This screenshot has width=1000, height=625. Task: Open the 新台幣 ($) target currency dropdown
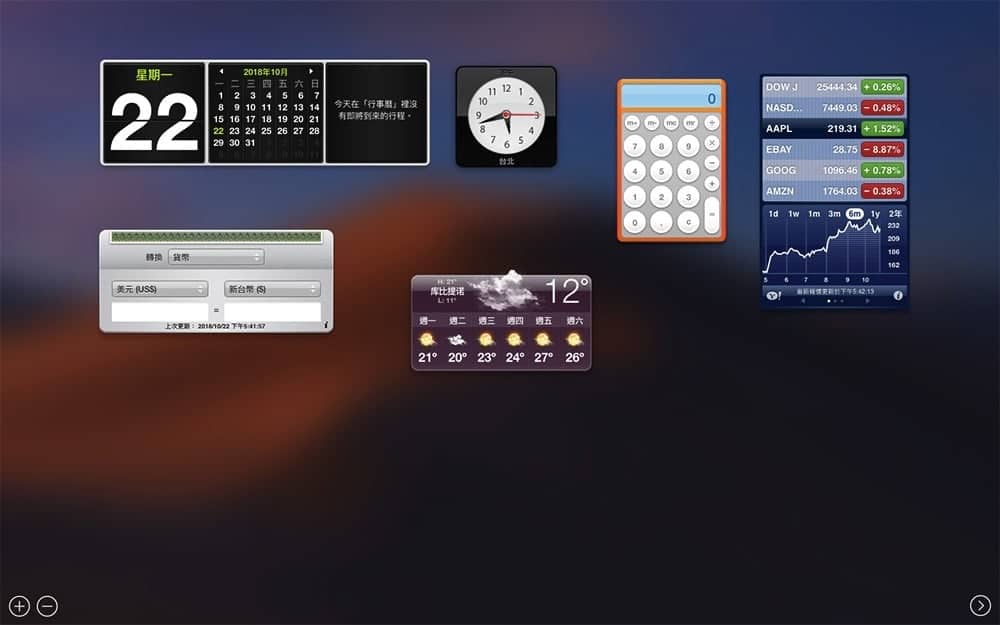pos(272,289)
